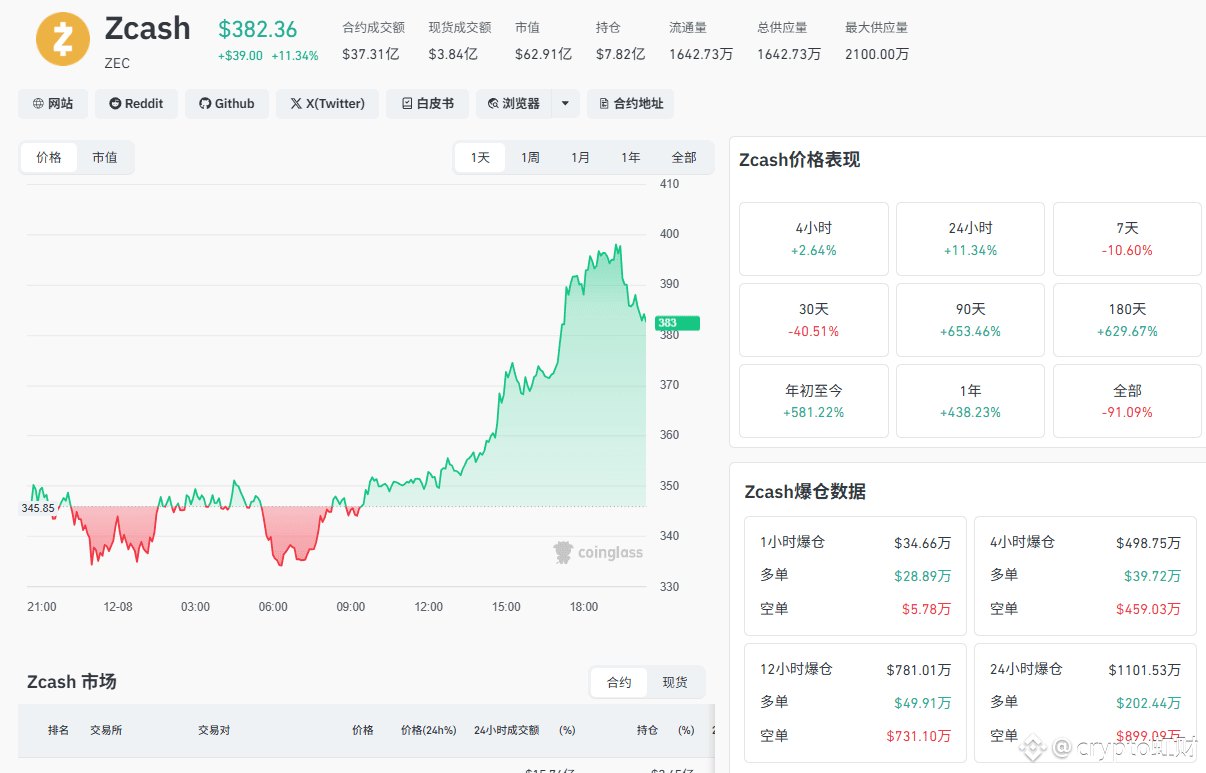Click the 30天 performance card

(814, 320)
